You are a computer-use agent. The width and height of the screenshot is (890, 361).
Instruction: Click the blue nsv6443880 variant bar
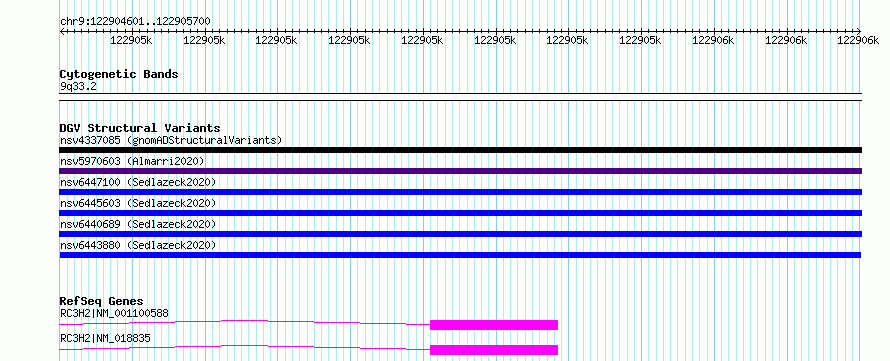pos(461,255)
